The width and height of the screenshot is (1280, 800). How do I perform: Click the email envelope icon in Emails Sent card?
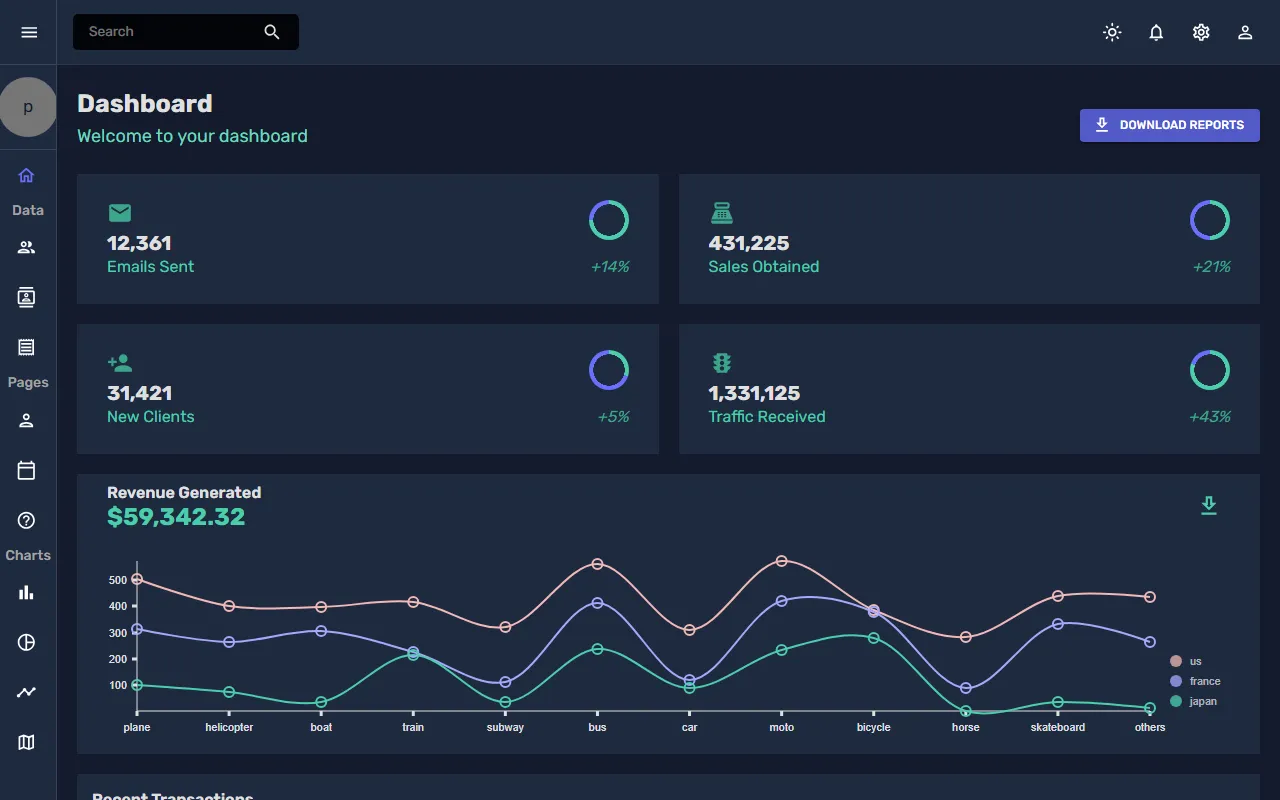point(120,213)
